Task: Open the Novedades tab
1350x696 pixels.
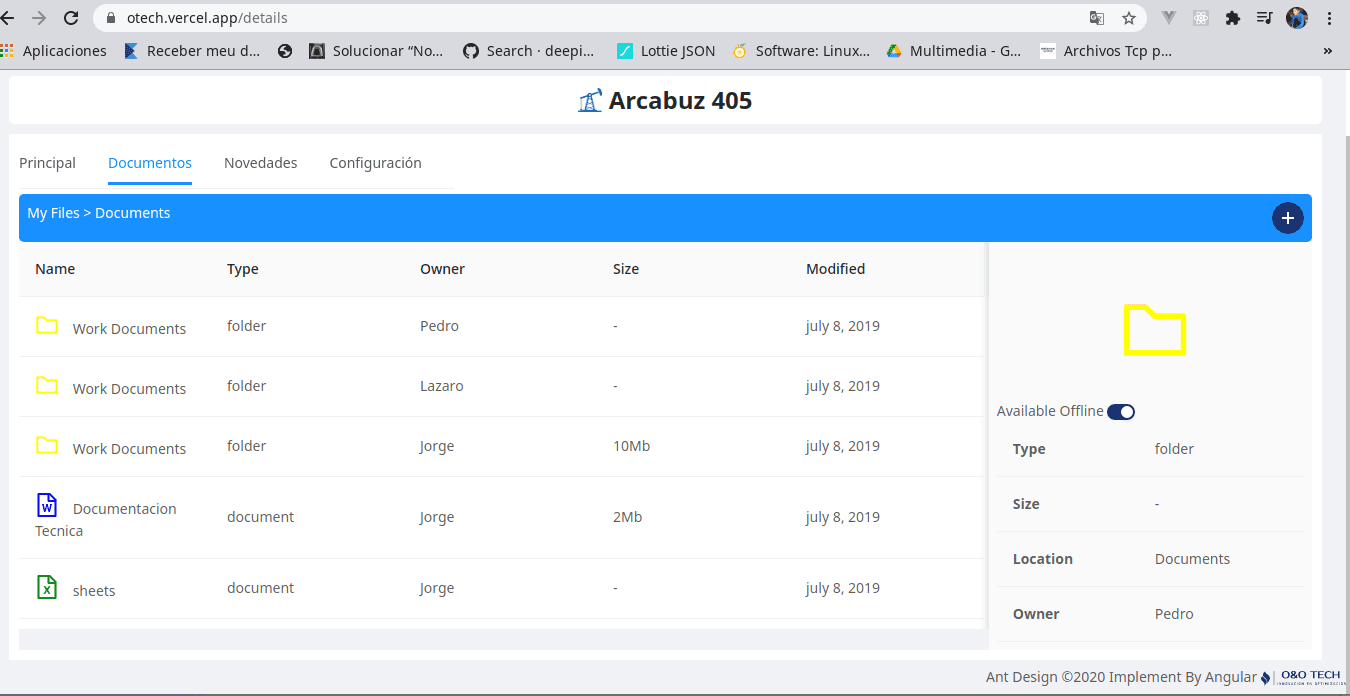Action: coord(261,163)
